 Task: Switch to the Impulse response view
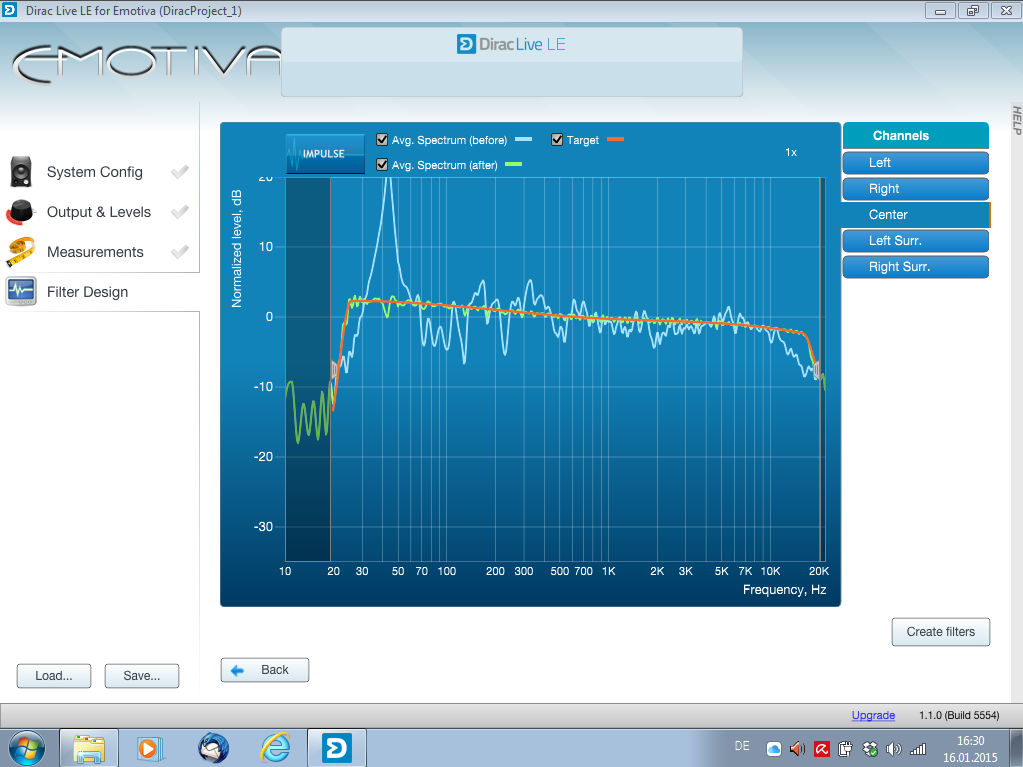[325, 154]
